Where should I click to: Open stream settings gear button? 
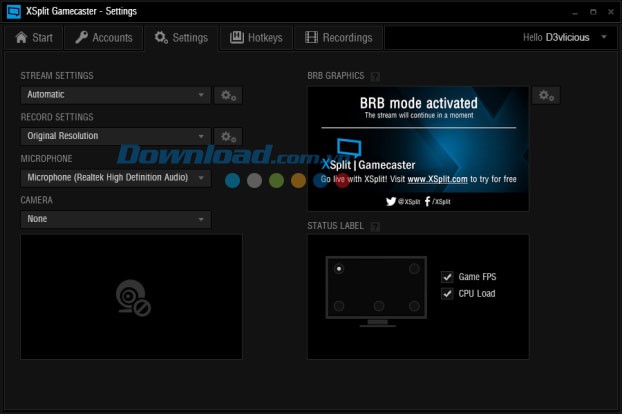point(228,95)
